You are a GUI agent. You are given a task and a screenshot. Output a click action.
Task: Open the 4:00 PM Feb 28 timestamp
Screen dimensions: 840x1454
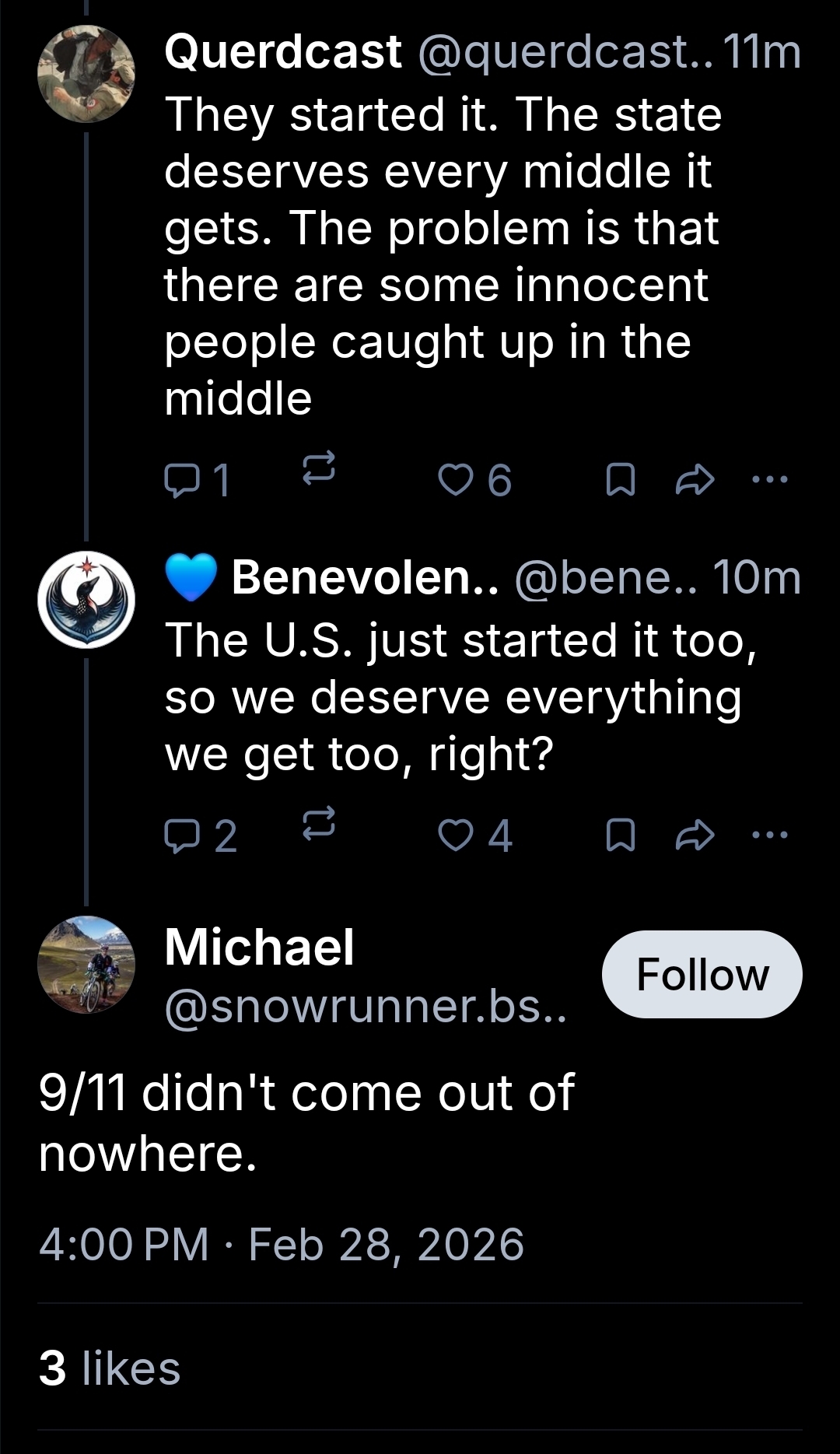coord(281,1244)
